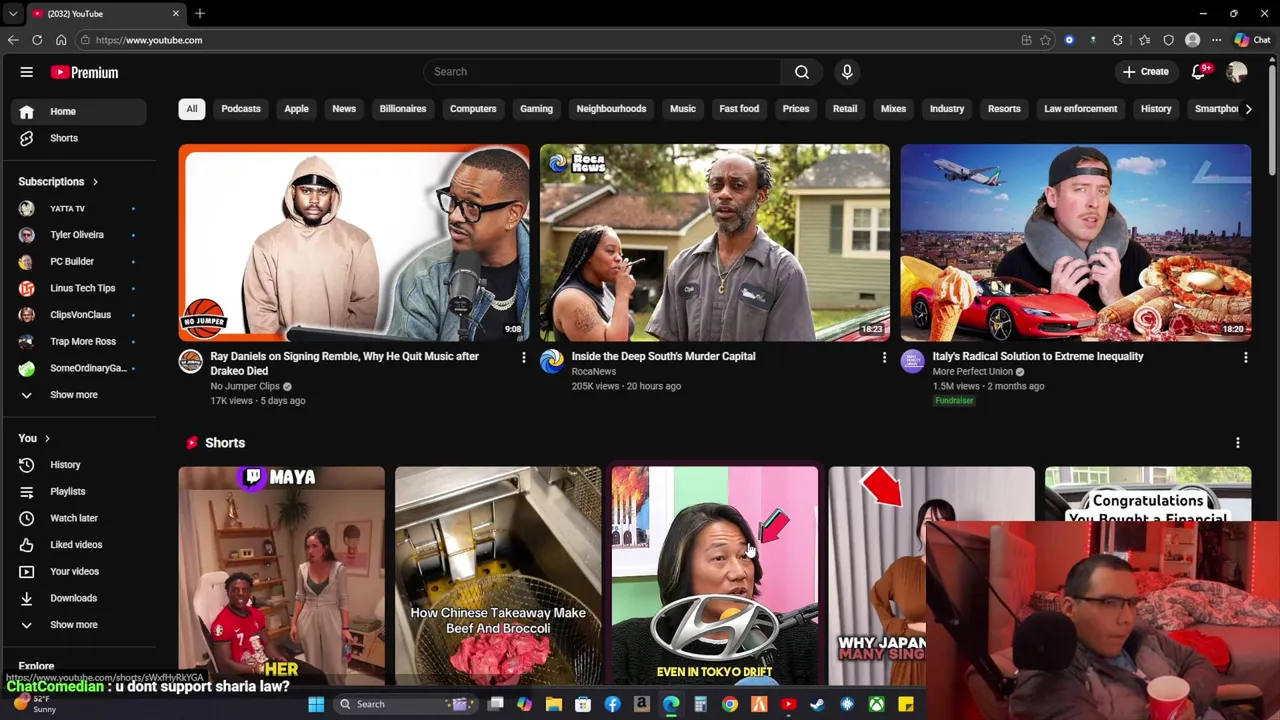
Task: Open Watch later list
Action: tap(80, 518)
